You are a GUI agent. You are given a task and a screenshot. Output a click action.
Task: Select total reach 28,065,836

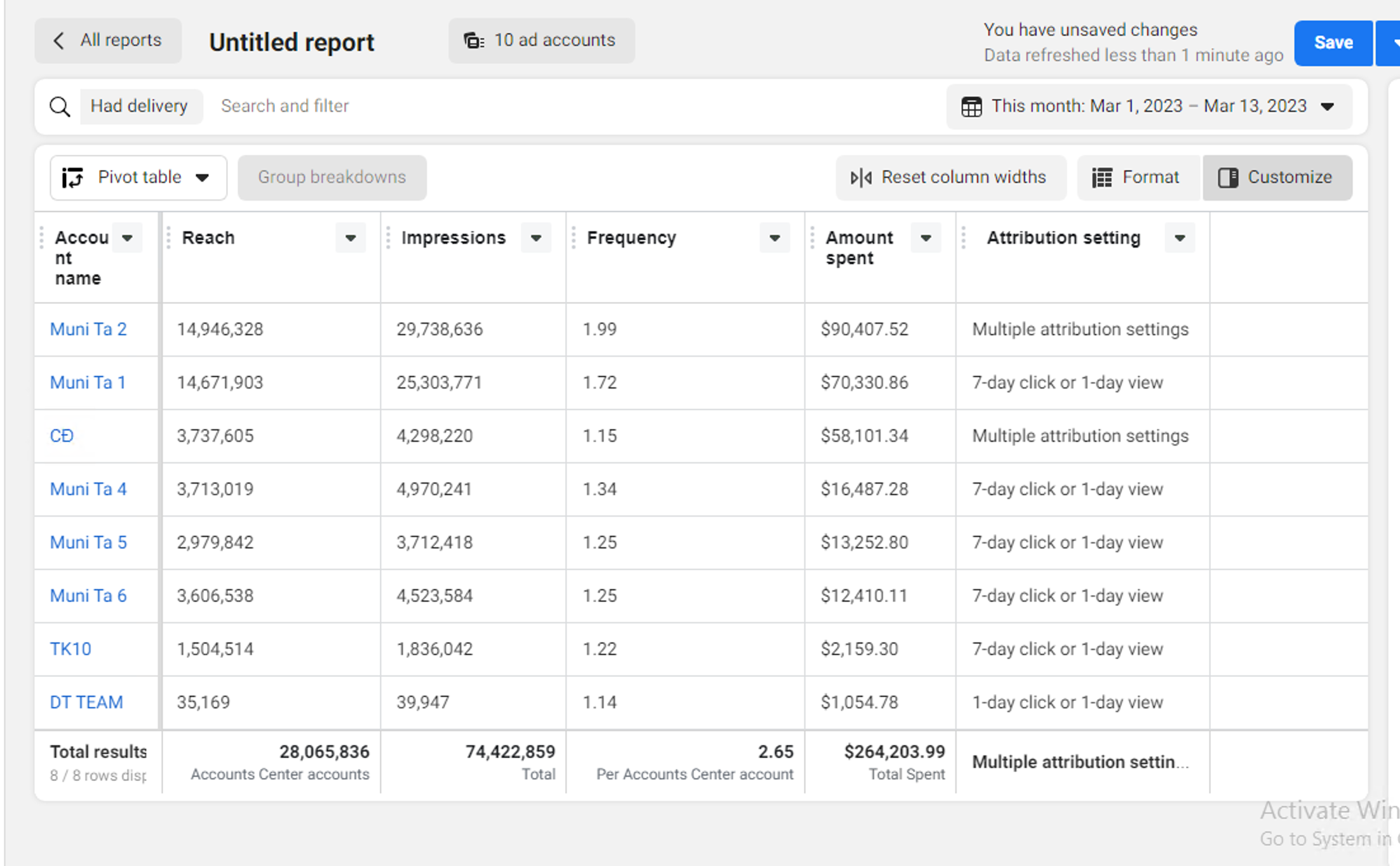[324, 752]
